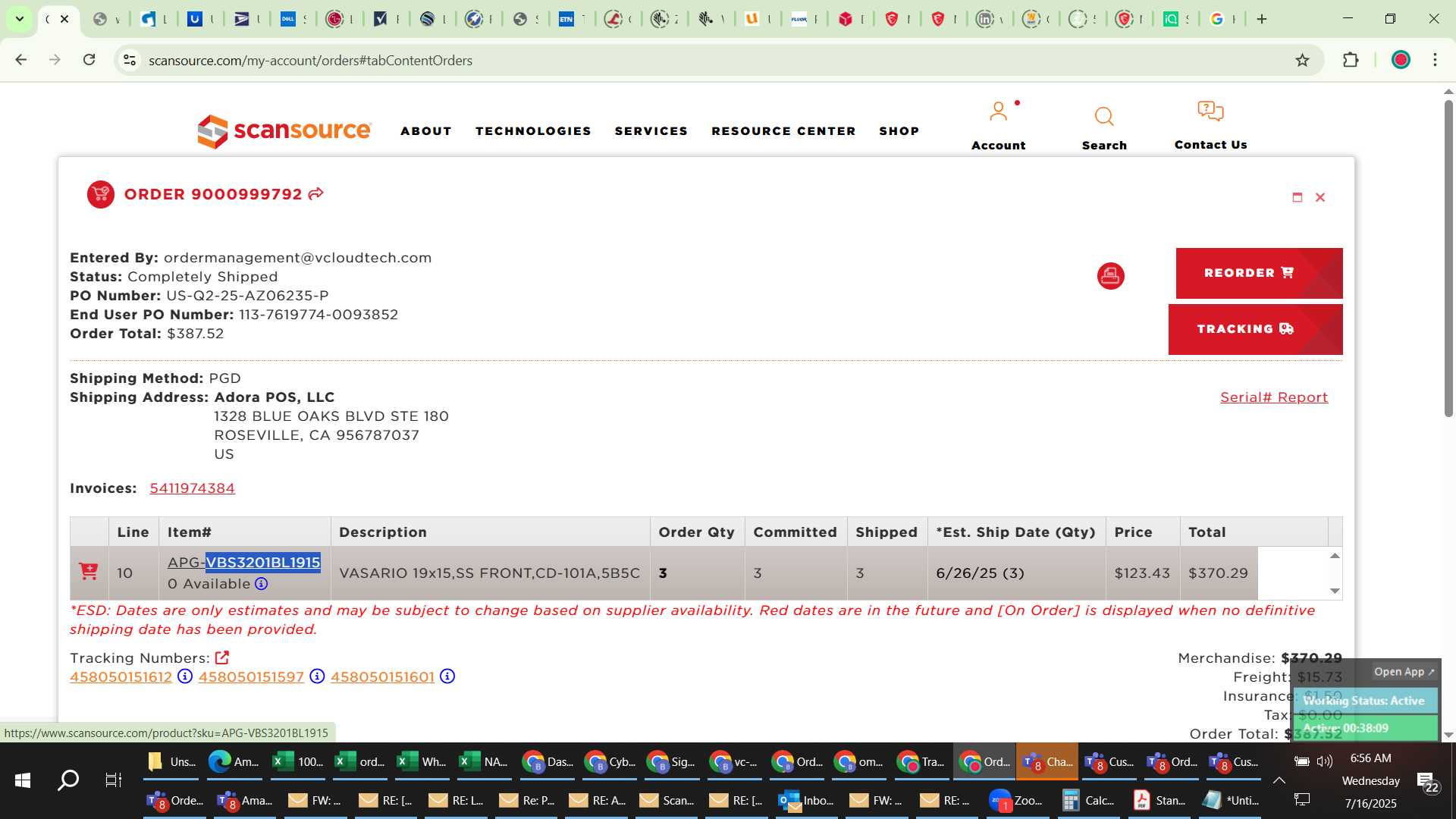1456x819 pixels.
Task: Open TECHNOLOGIES navigation menu
Action: 533,131
